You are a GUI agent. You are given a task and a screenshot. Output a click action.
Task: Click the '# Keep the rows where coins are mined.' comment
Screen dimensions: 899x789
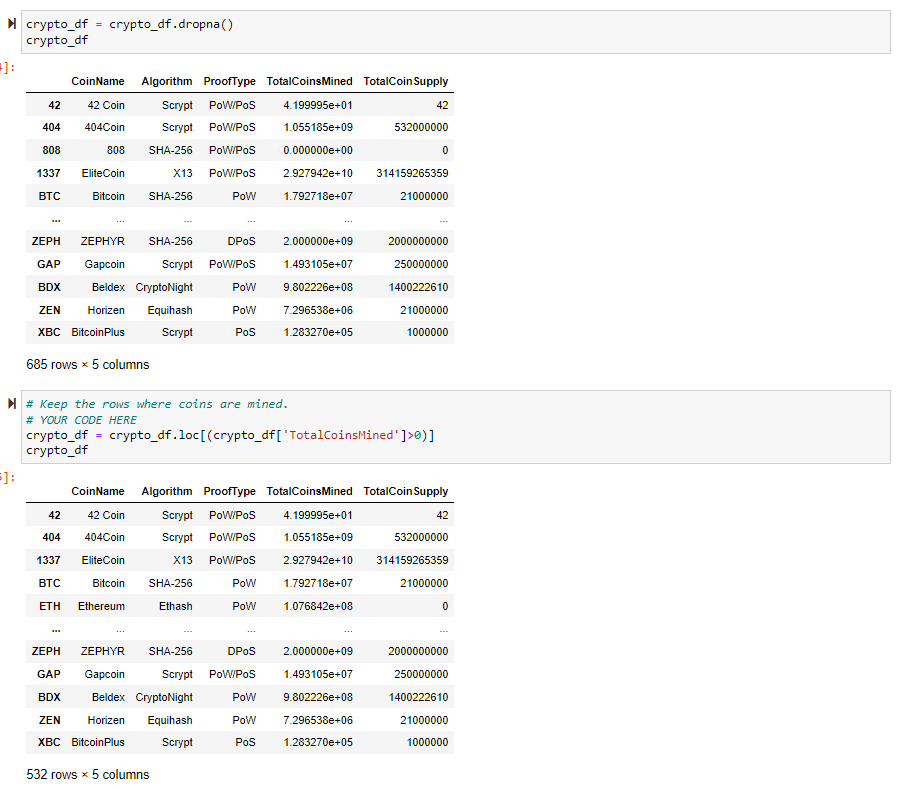click(157, 404)
